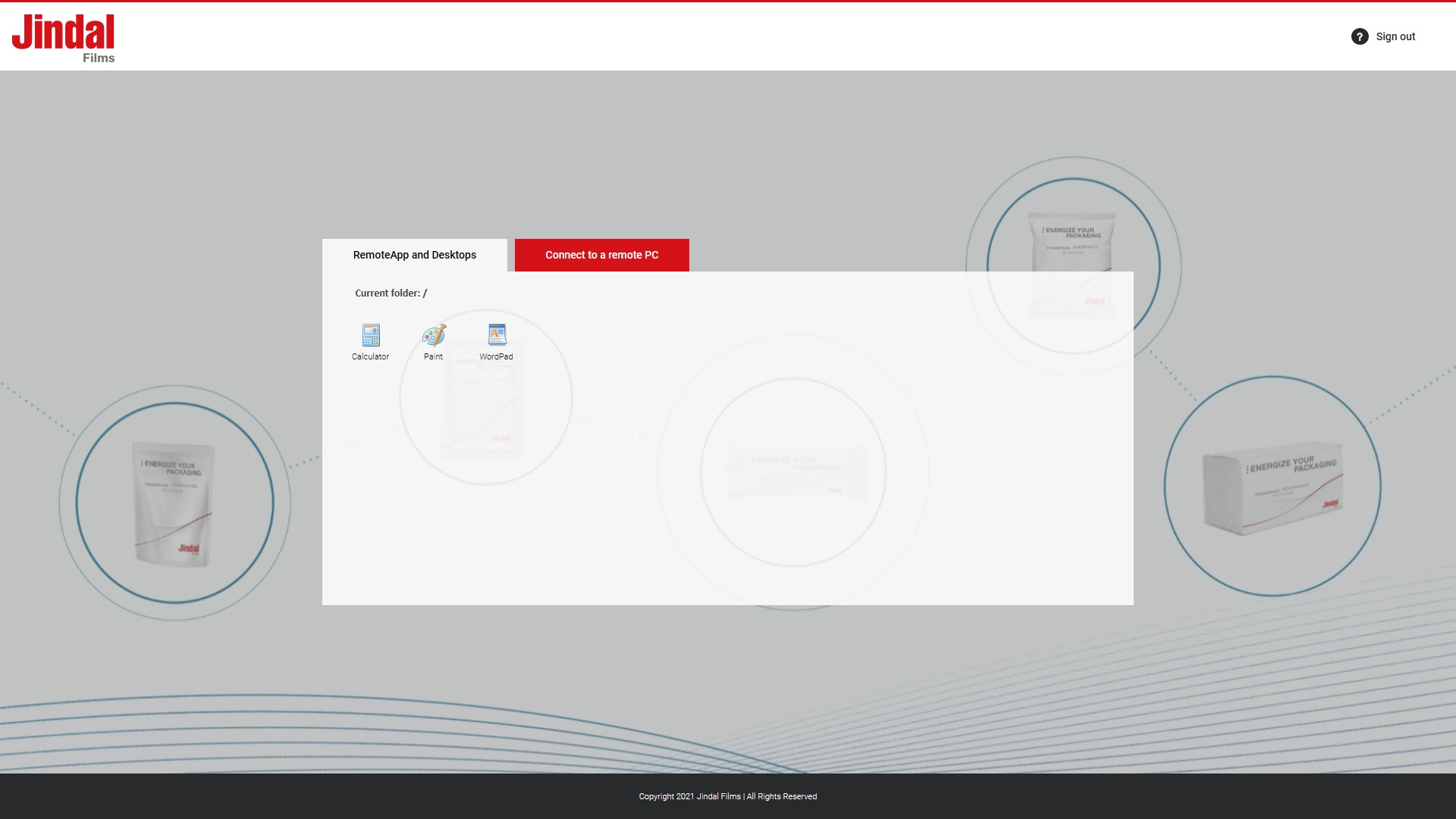Click the help question mark icon
1456x819 pixels.
click(1360, 36)
